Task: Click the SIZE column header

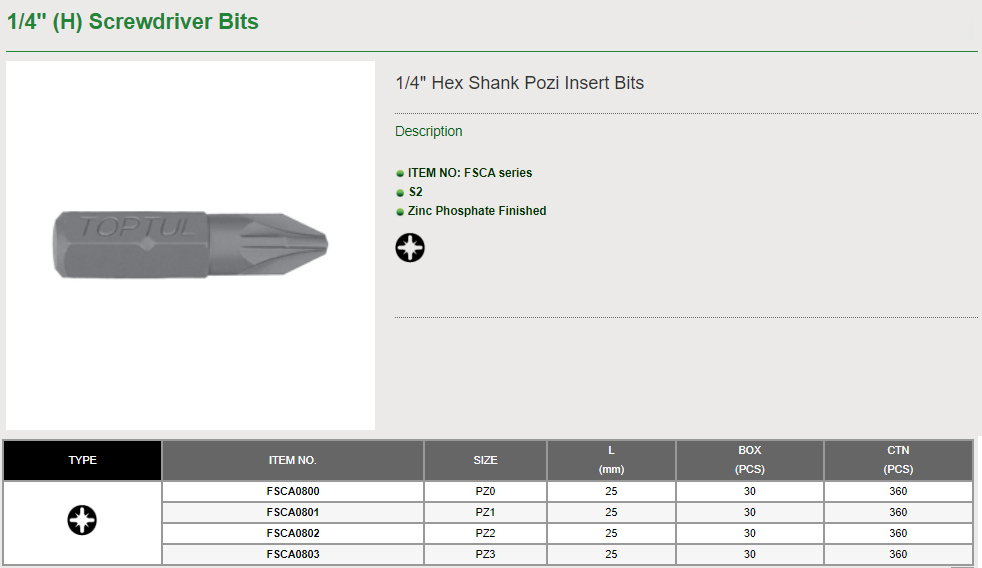Action: [x=485, y=460]
